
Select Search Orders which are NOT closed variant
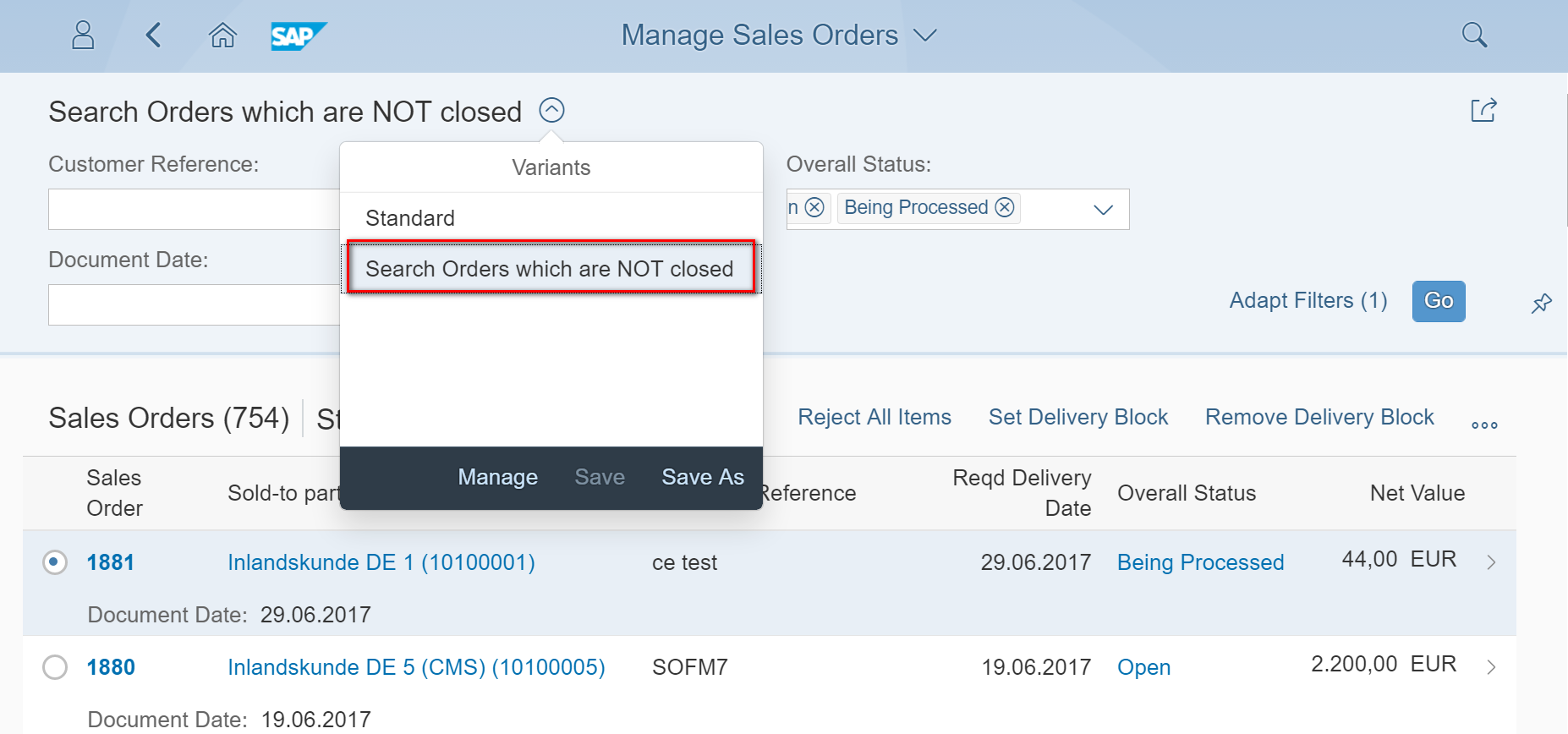[551, 268]
